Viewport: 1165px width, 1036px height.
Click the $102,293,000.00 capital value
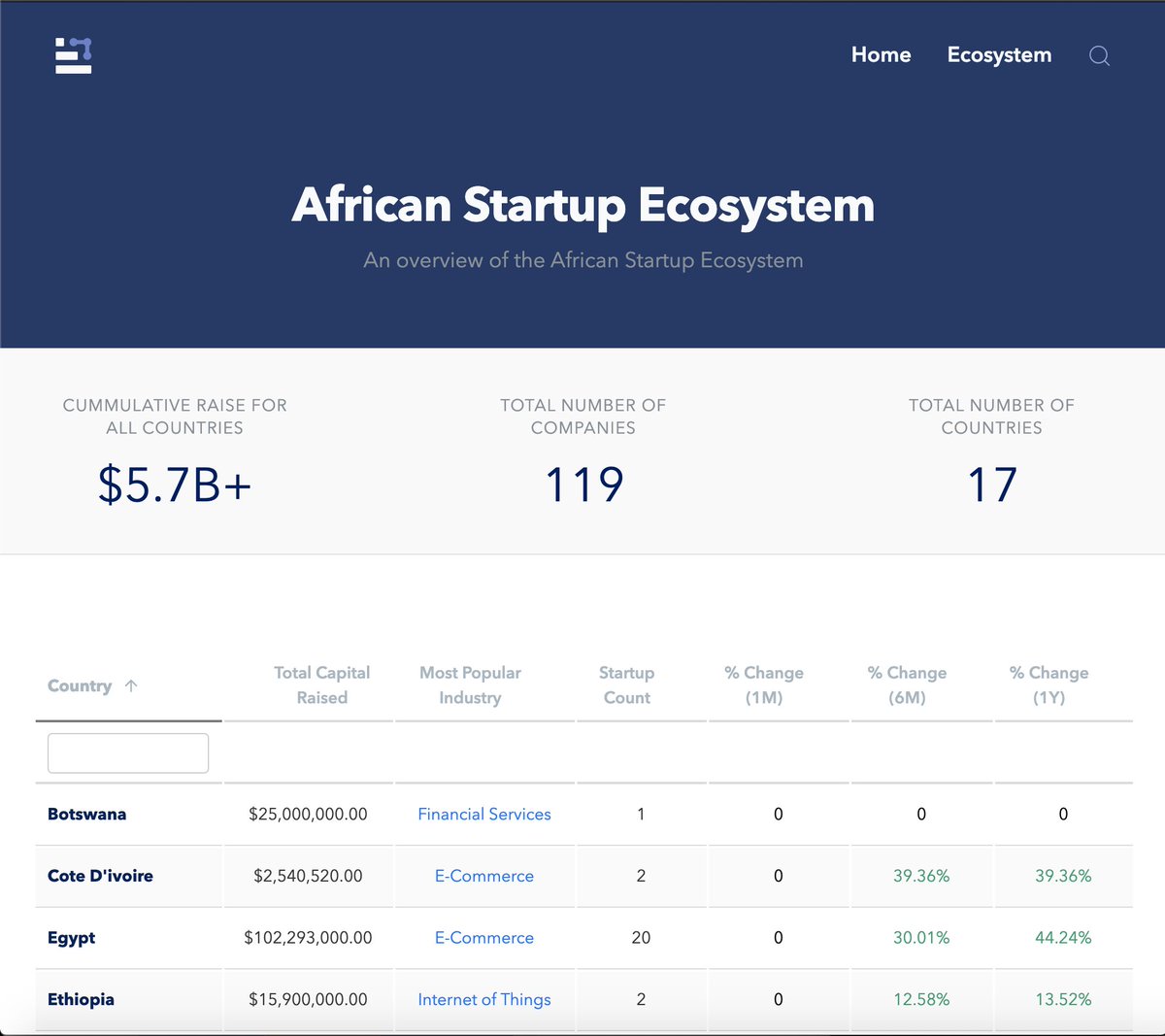308,938
